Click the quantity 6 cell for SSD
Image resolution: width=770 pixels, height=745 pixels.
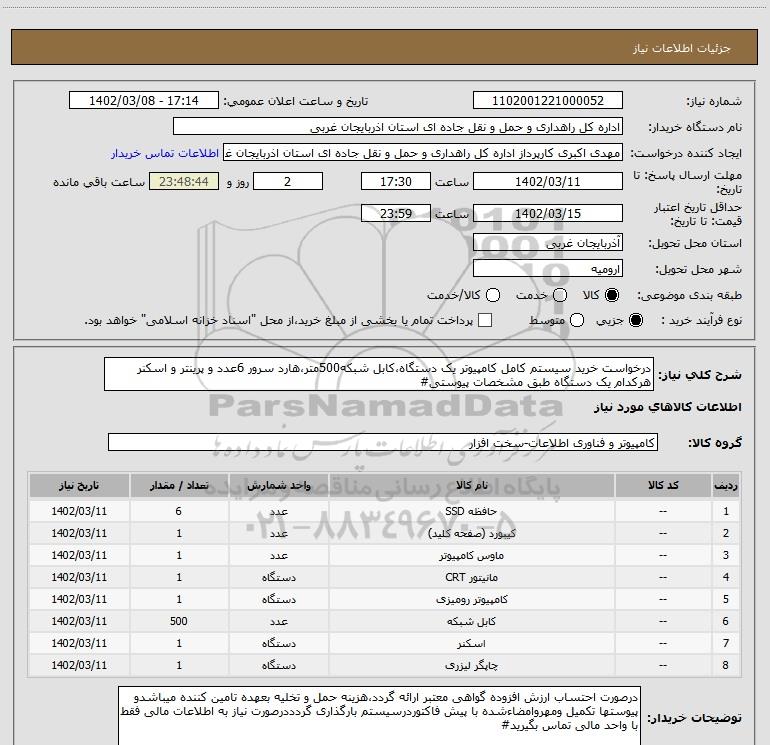179,511
